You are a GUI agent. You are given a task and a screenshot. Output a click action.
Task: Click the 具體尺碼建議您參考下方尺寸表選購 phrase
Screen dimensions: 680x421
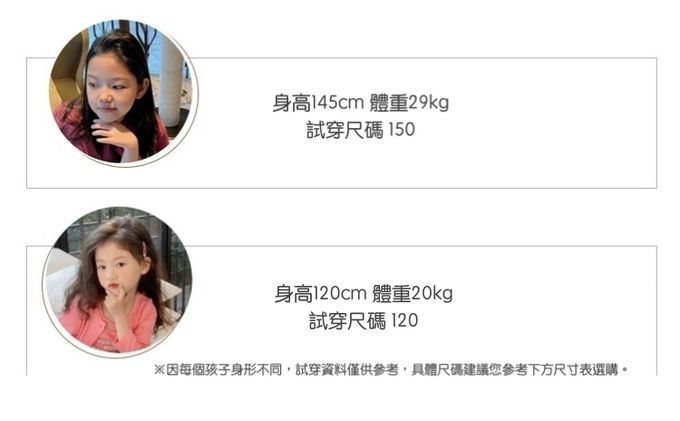tap(514, 370)
